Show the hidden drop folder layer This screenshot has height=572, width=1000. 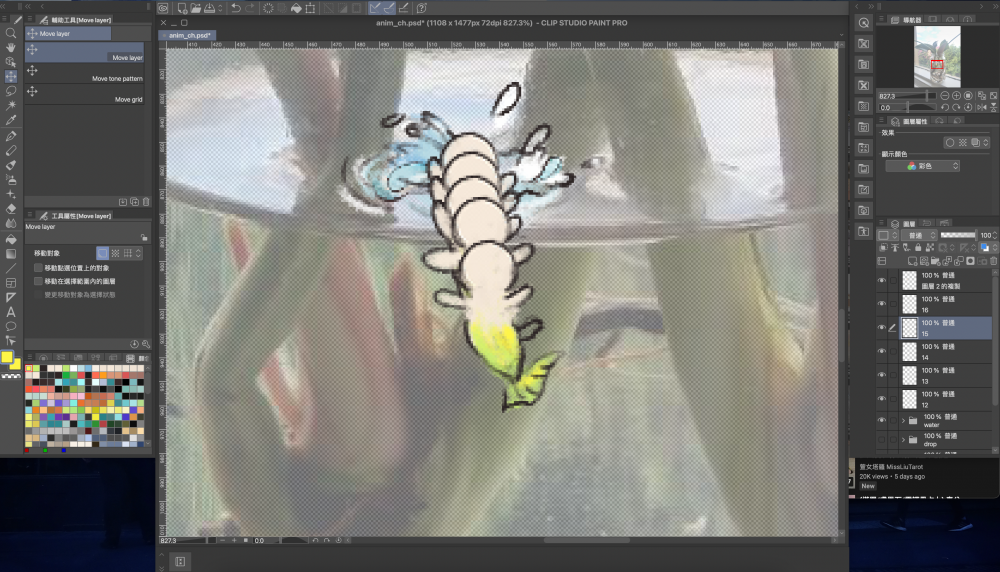[x=882, y=439]
